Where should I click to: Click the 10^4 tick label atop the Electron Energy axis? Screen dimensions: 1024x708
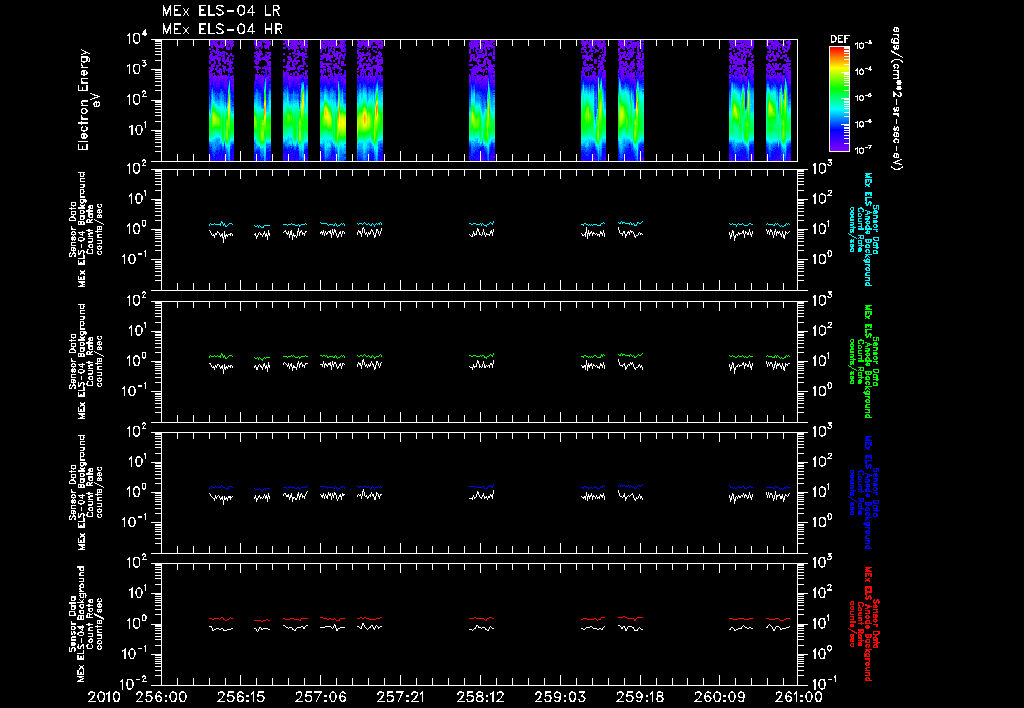point(138,39)
